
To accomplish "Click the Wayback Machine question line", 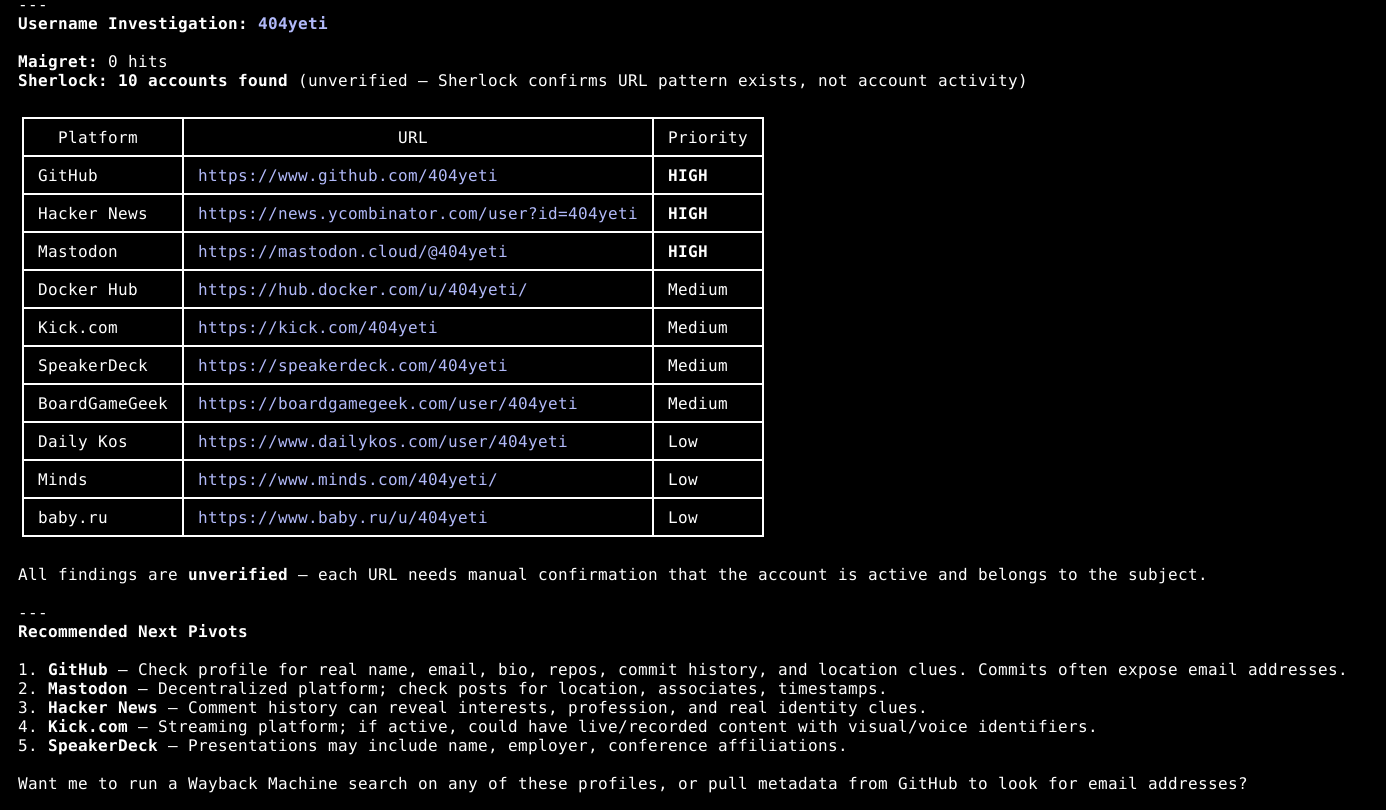I will (632, 783).
